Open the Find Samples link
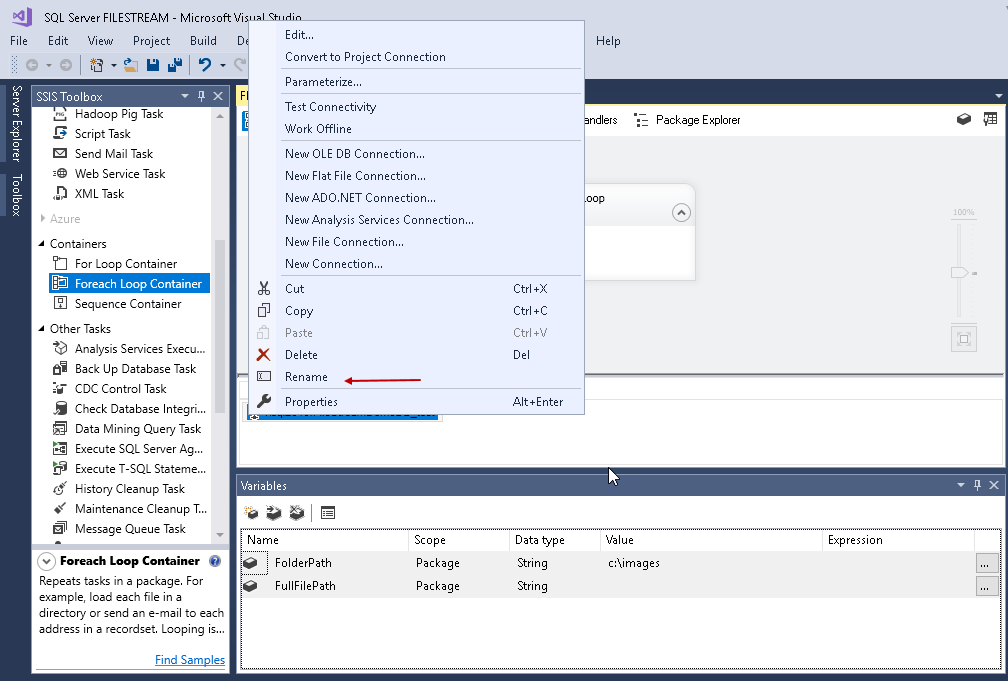 pyautogui.click(x=190, y=660)
